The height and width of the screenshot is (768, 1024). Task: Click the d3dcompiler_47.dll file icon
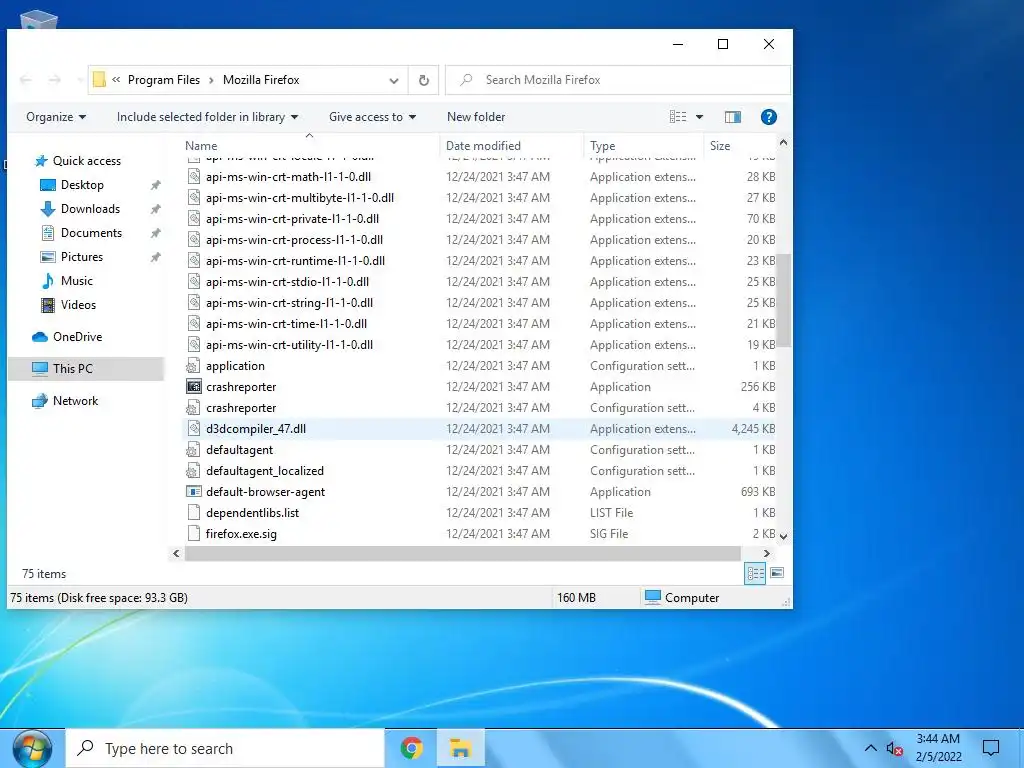(x=193, y=428)
